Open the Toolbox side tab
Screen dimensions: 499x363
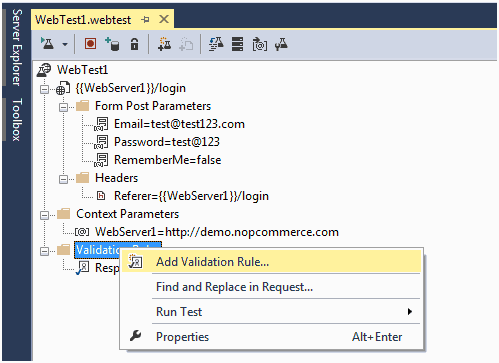coord(17,119)
